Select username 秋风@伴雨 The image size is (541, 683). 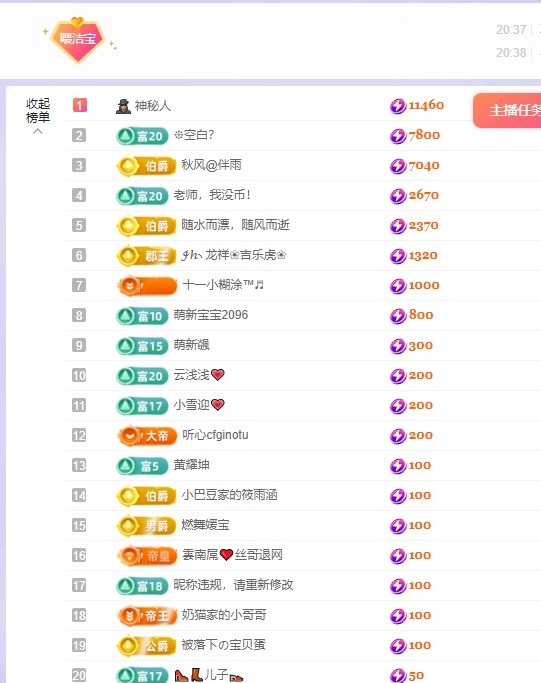coord(211,165)
